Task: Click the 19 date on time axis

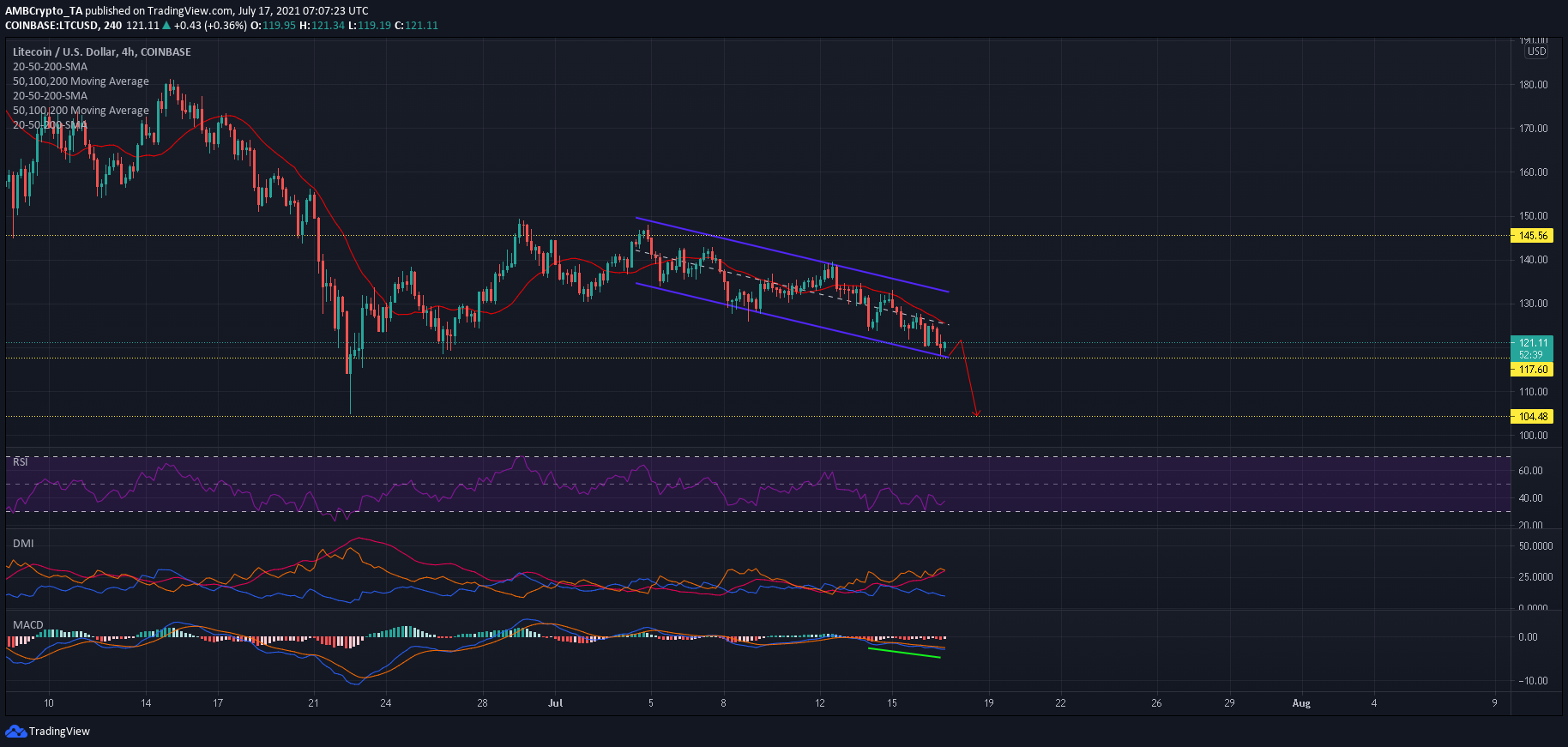Action: [988, 702]
